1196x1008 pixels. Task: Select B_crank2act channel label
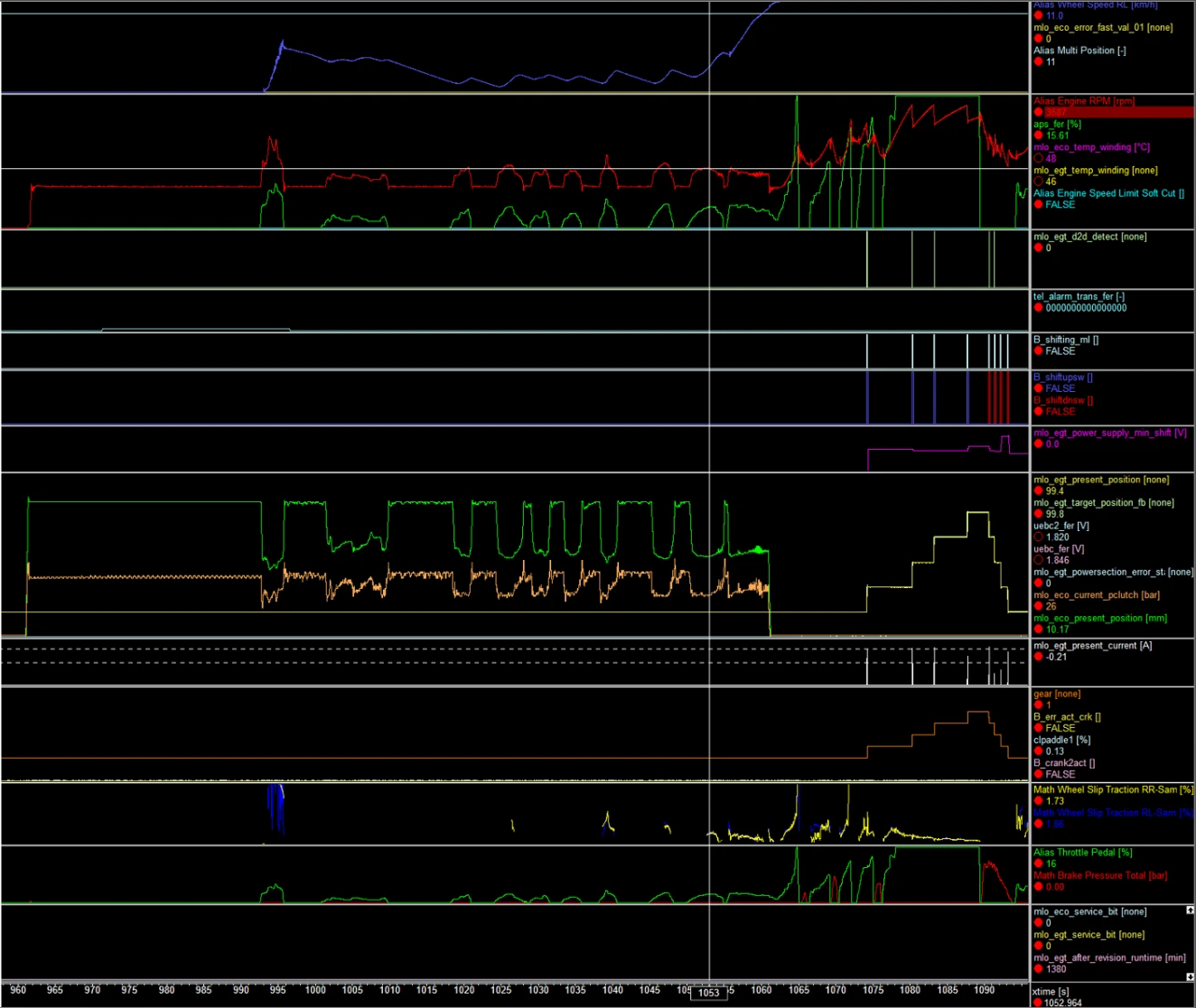pos(1064,763)
